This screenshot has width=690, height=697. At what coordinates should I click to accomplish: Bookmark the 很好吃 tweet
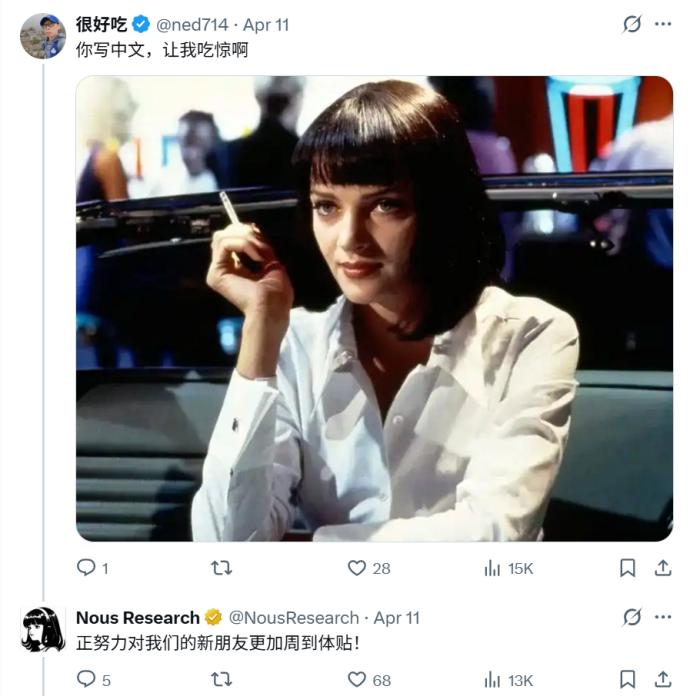point(627,568)
